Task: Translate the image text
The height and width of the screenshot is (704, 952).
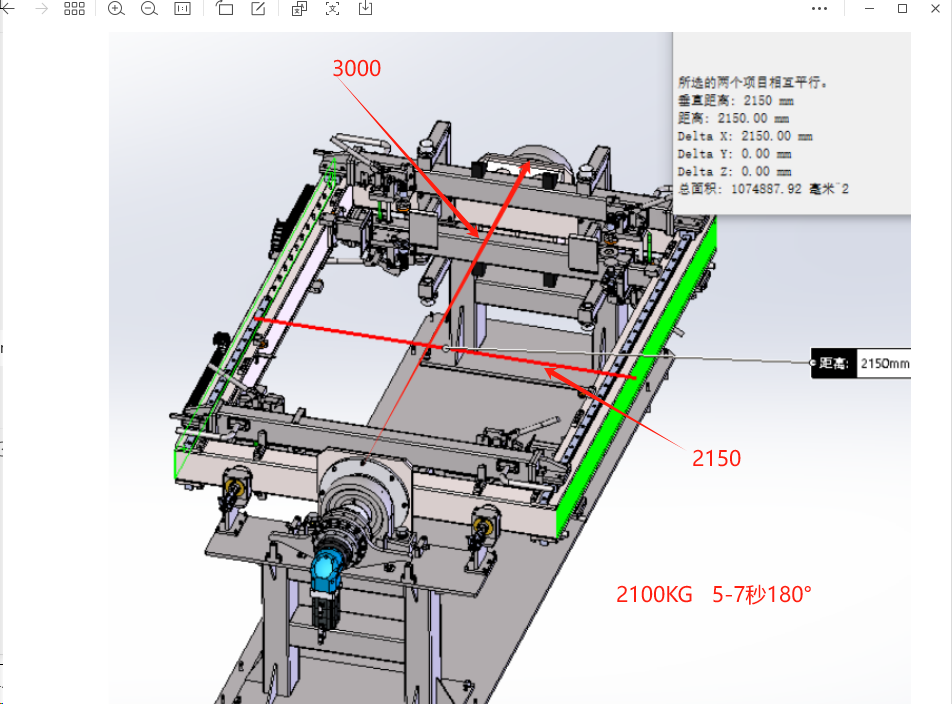Action: 299,8
